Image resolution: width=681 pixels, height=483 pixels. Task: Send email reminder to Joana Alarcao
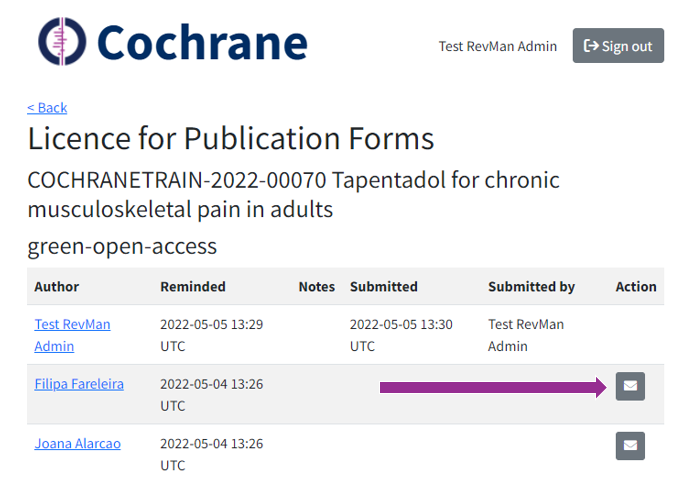[630, 445]
